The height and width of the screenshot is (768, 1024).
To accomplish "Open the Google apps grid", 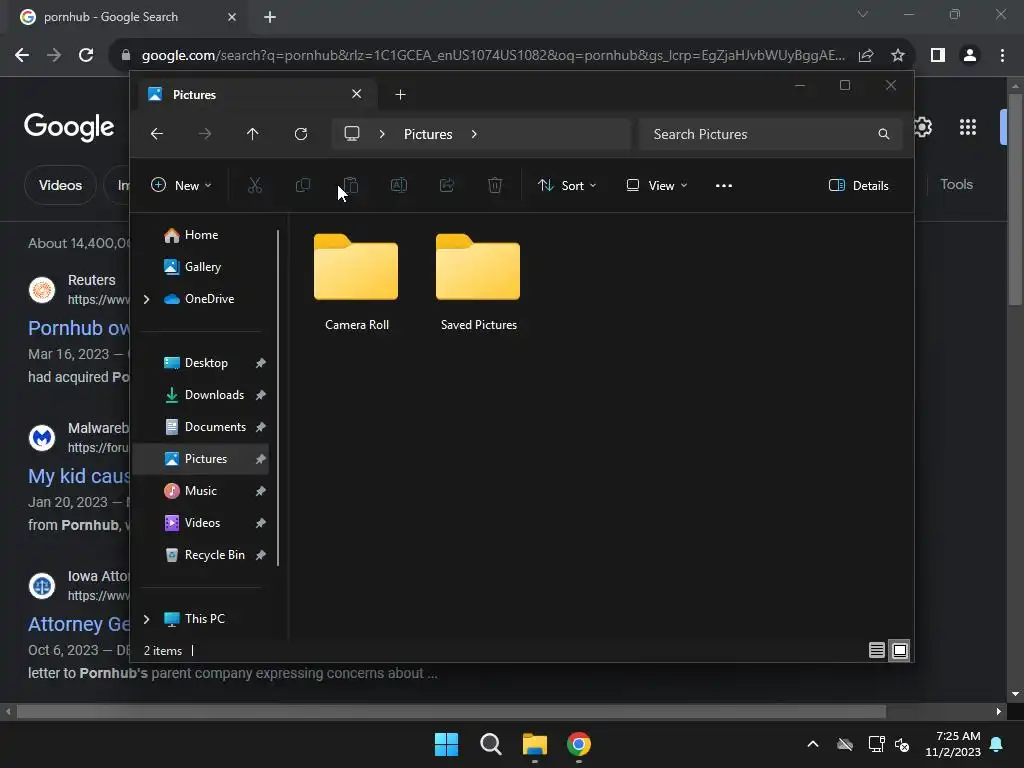I will point(968,127).
